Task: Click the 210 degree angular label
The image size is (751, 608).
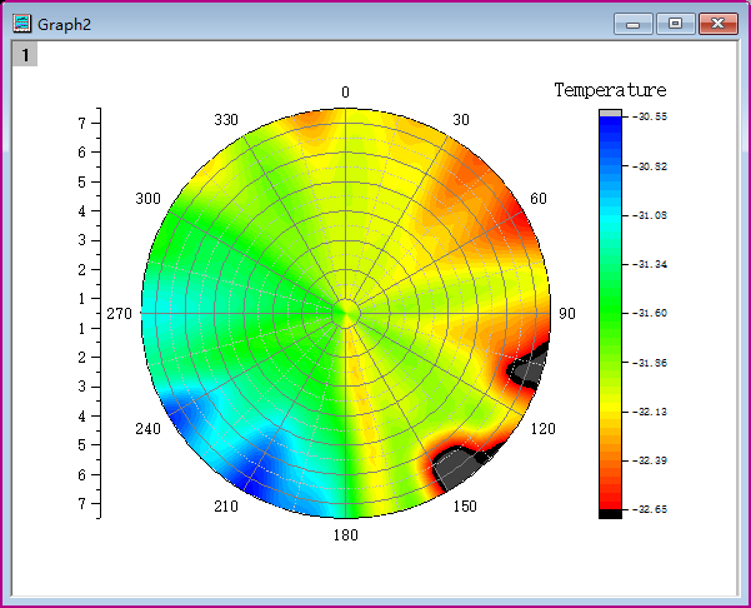Action: pyautogui.click(x=226, y=506)
